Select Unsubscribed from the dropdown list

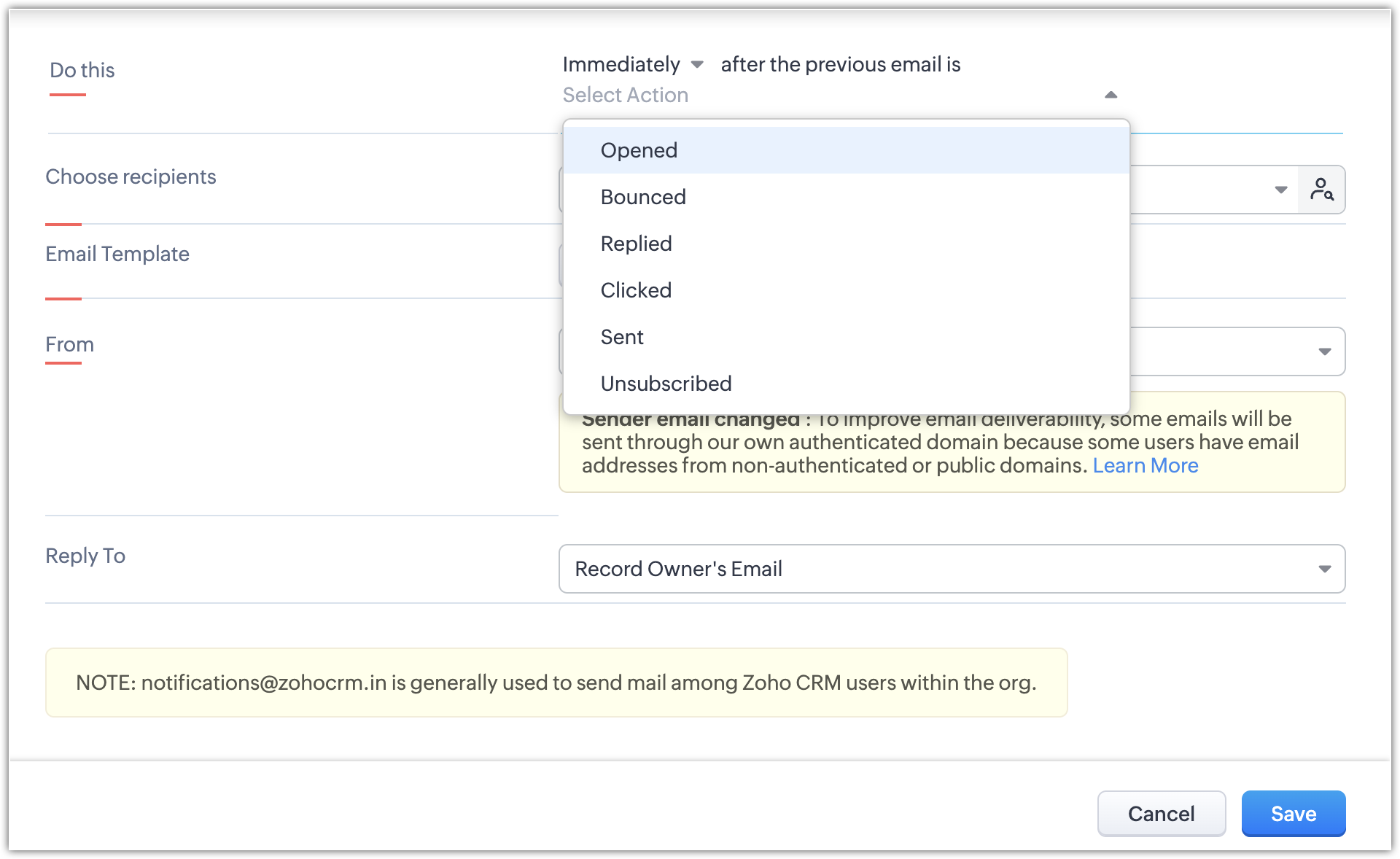pos(666,384)
